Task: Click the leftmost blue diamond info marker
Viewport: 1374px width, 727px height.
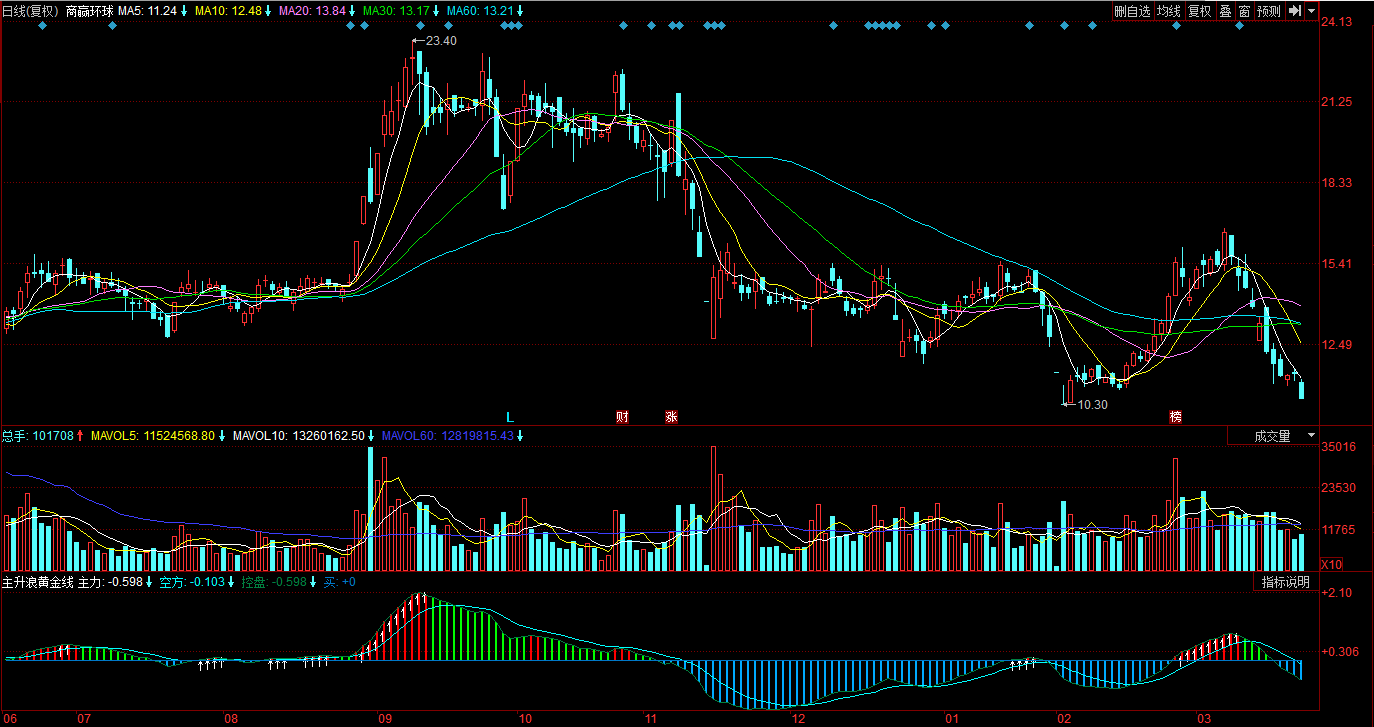Action: (42, 26)
